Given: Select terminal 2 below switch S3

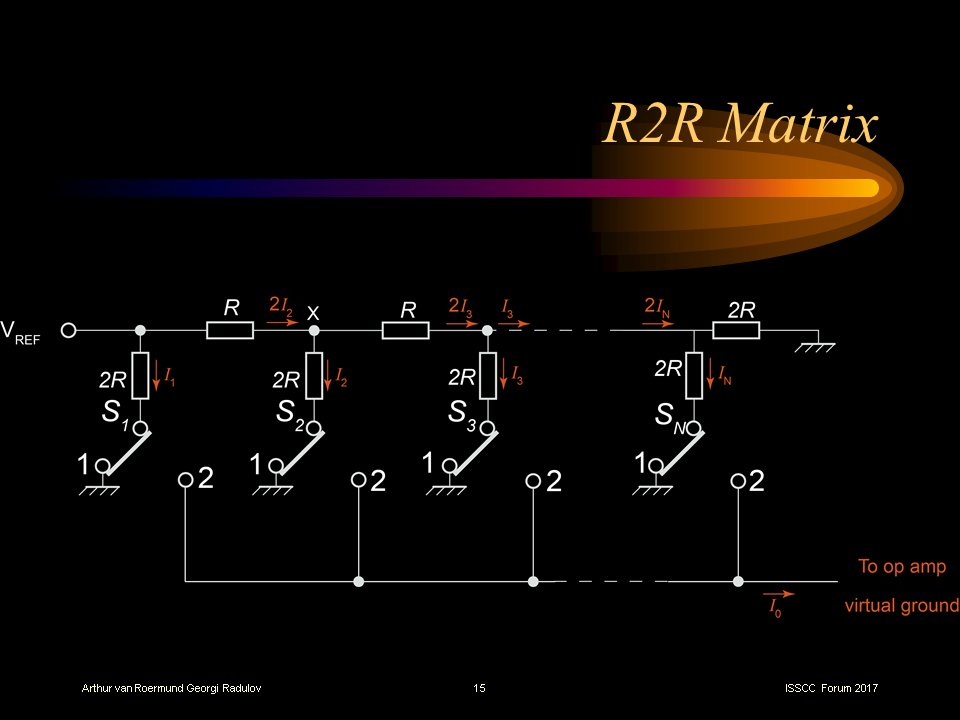Looking at the screenshot, I should [x=534, y=481].
